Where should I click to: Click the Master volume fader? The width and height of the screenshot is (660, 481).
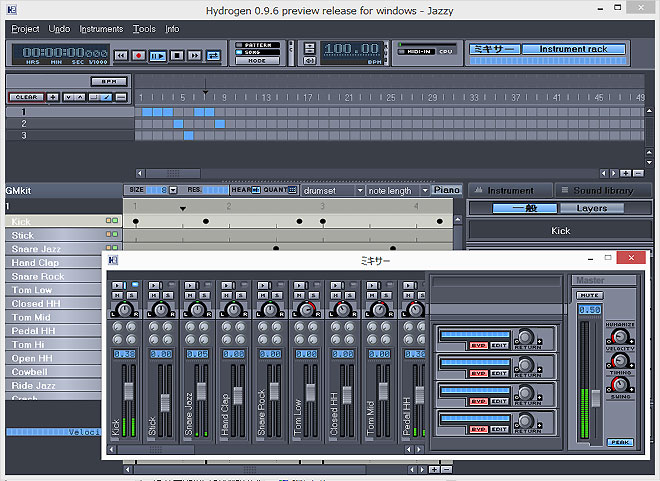tap(596, 397)
